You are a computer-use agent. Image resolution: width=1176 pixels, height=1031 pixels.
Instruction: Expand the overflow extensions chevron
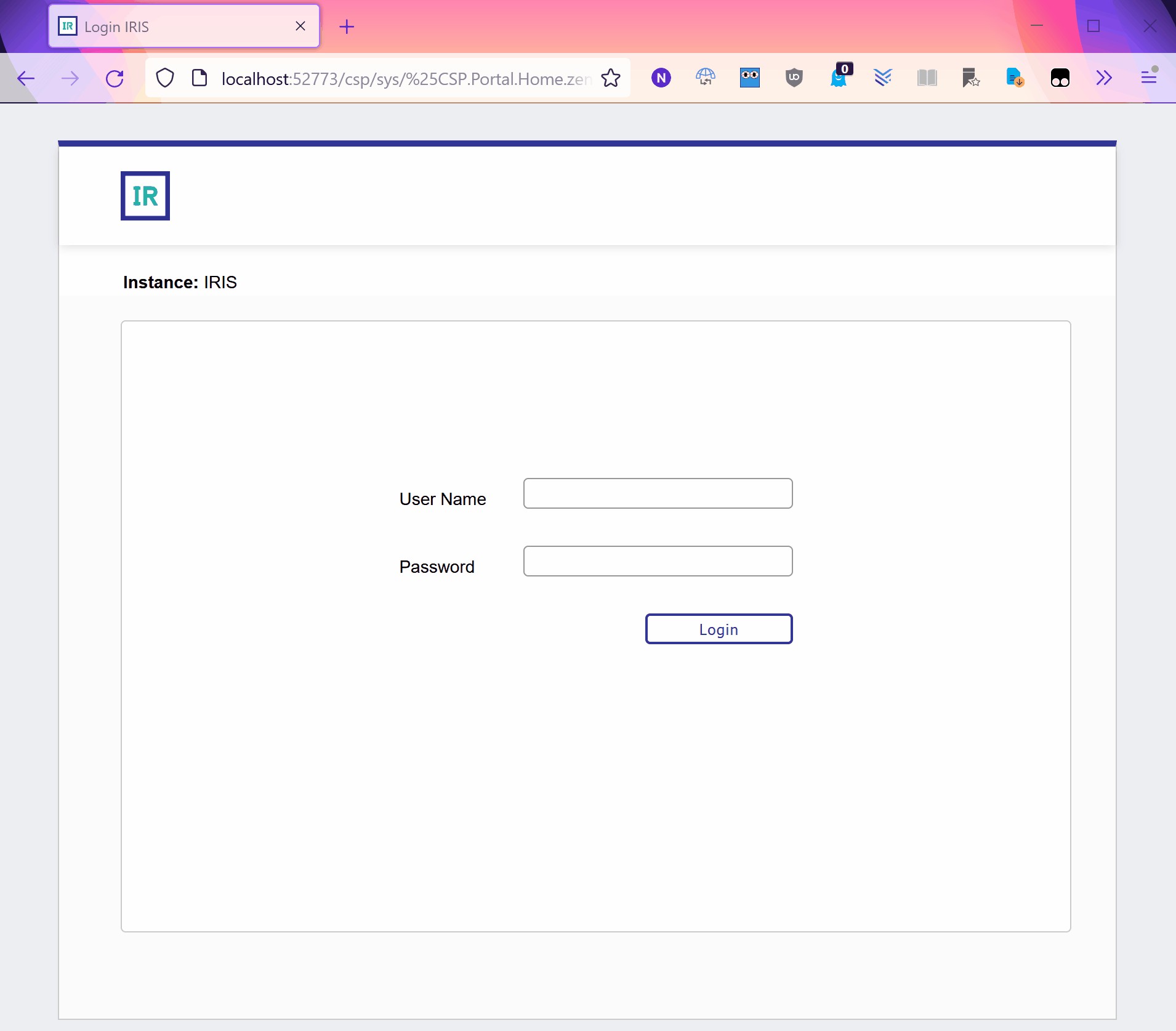[1104, 78]
